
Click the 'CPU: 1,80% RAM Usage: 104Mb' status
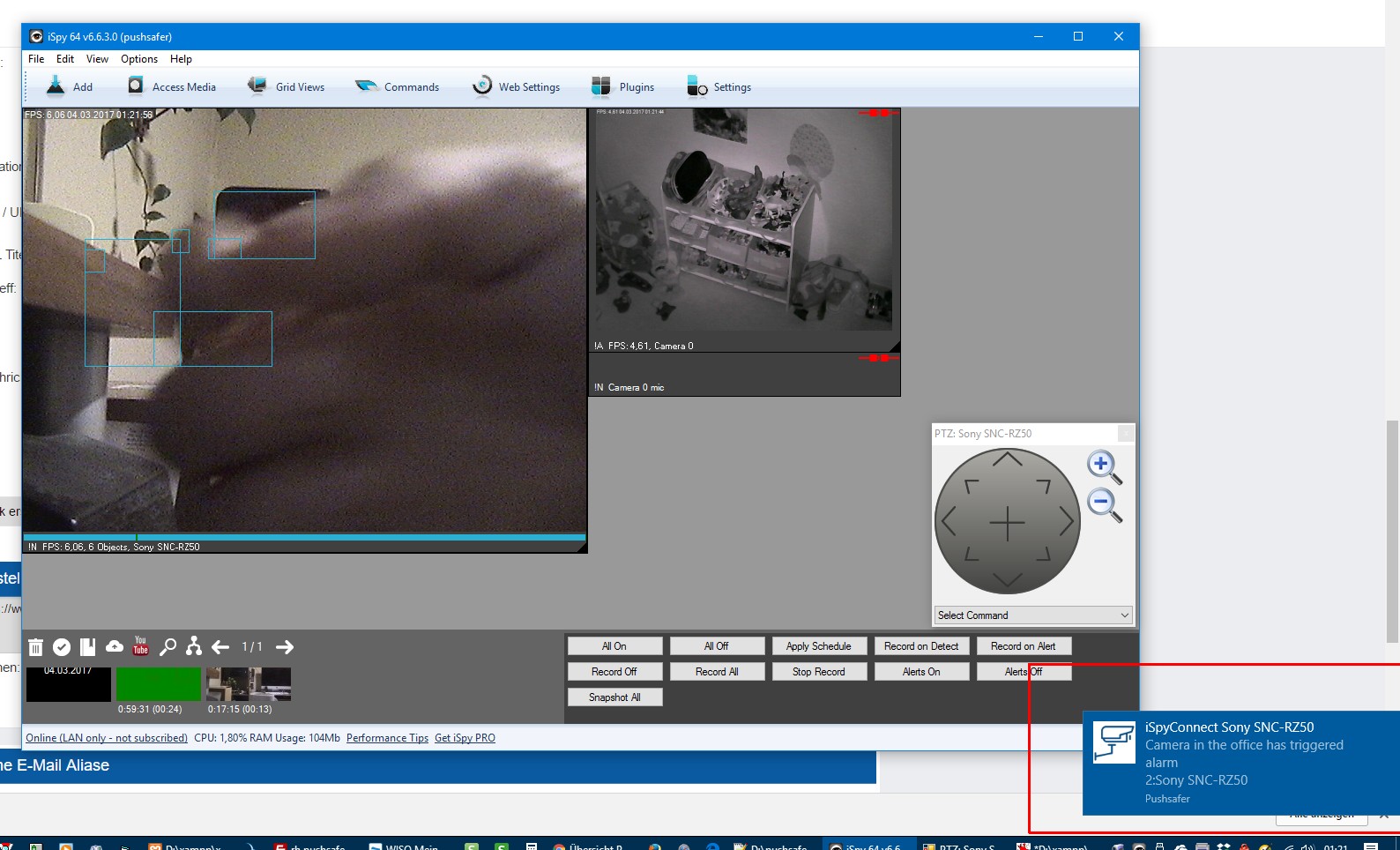pyautogui.click(x=267, y=738)
